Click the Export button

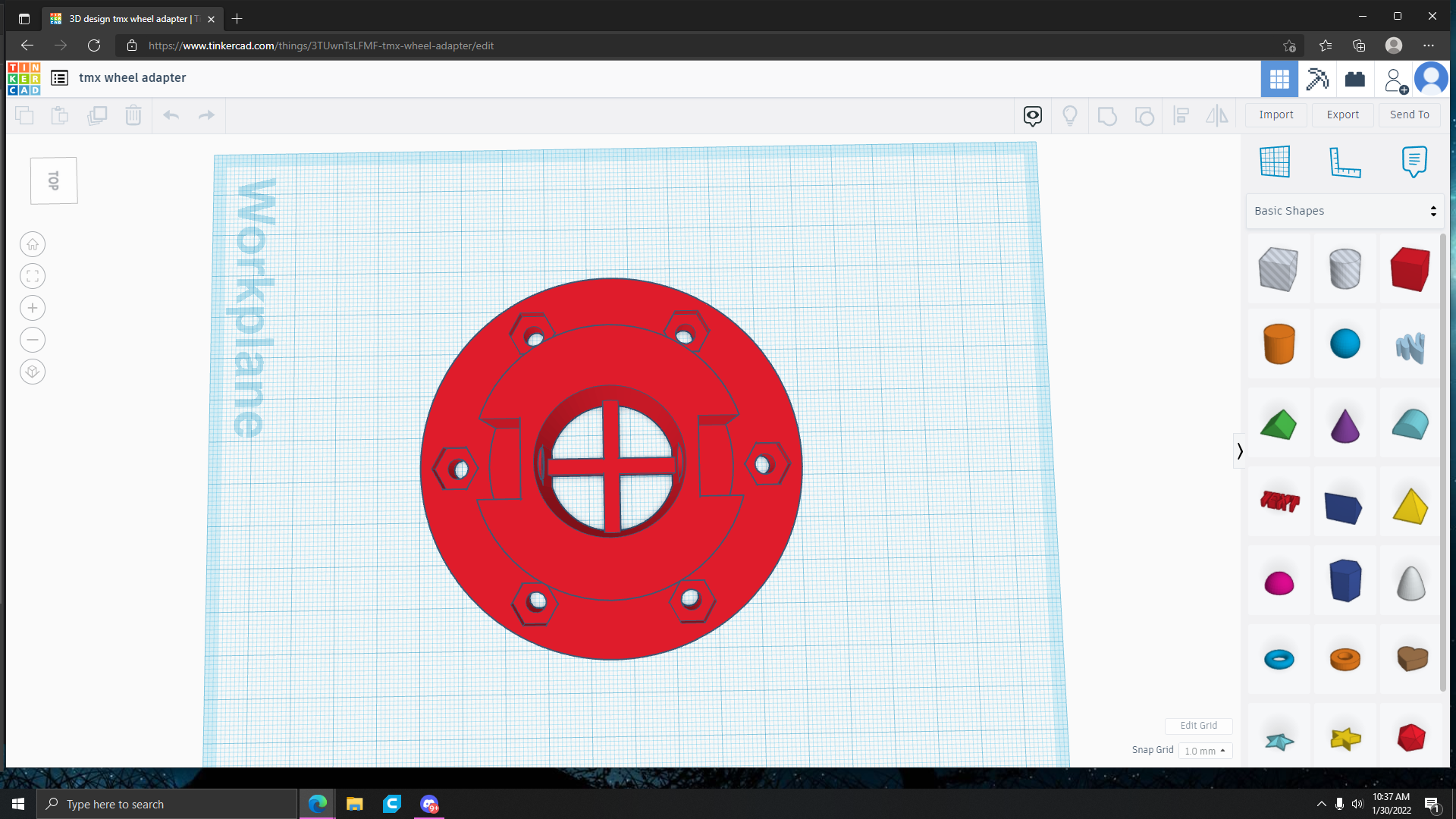click(x=1342, y=115)
